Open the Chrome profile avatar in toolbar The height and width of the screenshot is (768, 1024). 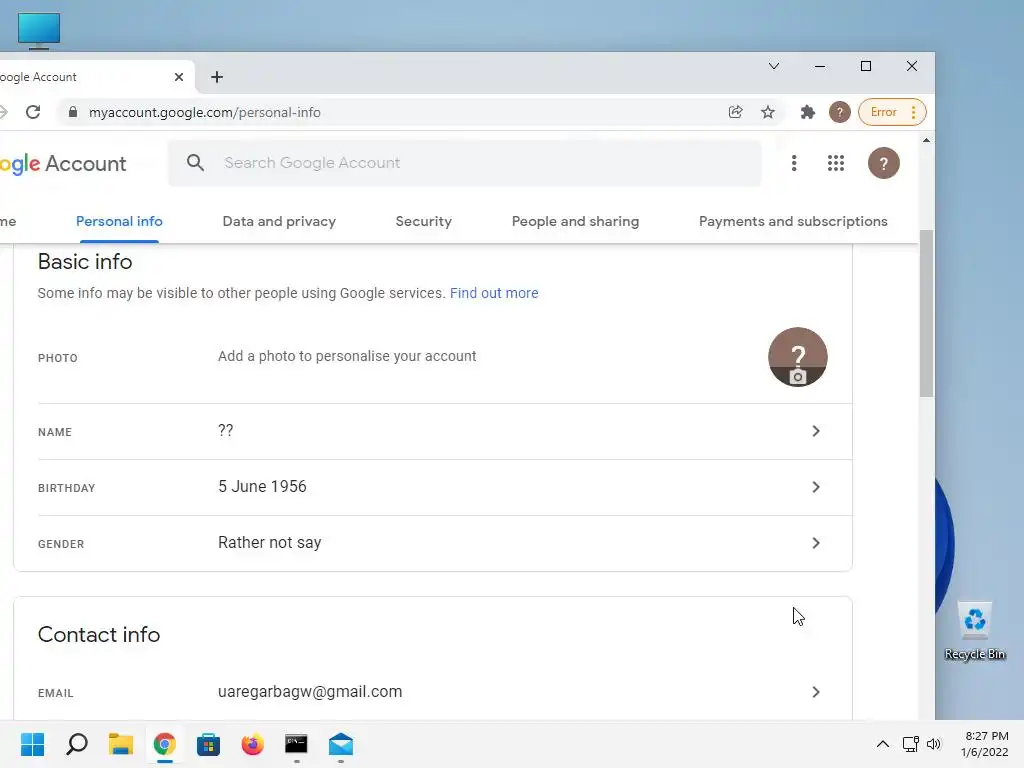[x=840, y=112]
